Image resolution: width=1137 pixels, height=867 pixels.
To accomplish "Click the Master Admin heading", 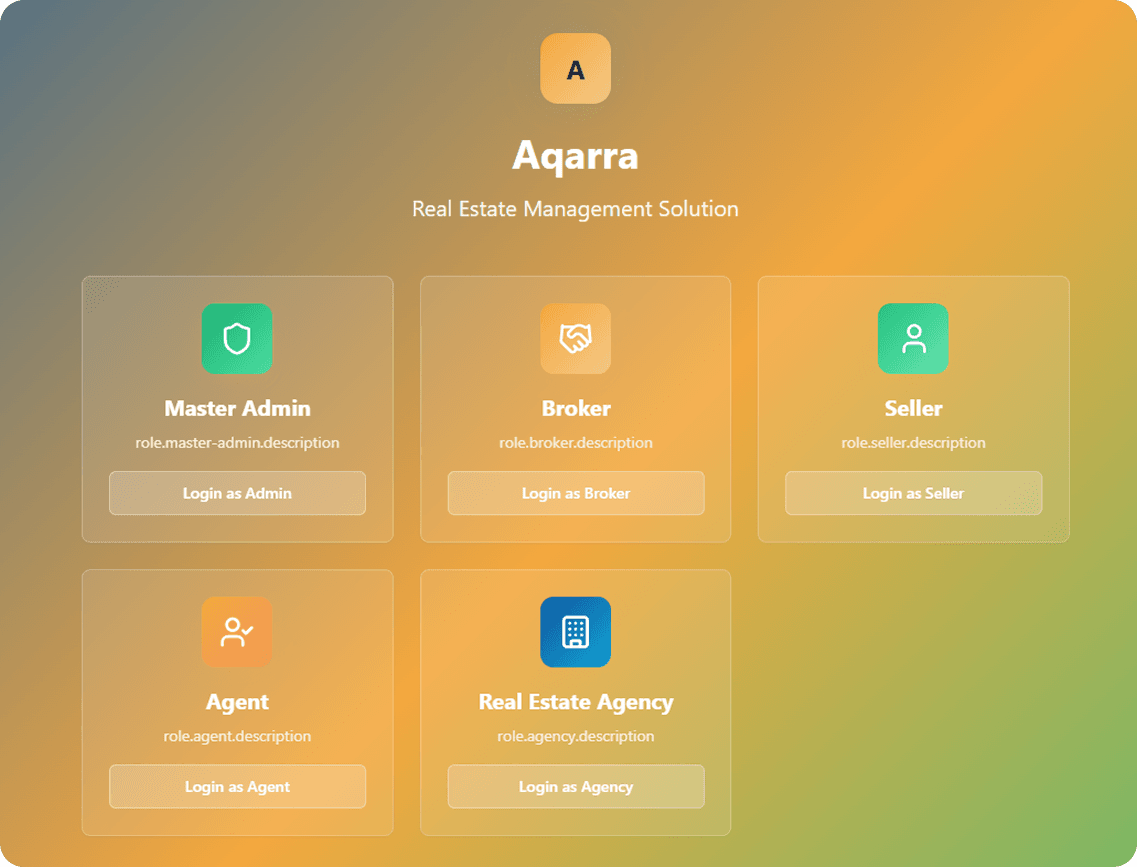I will pyautogui.click(x=237, y=408).
